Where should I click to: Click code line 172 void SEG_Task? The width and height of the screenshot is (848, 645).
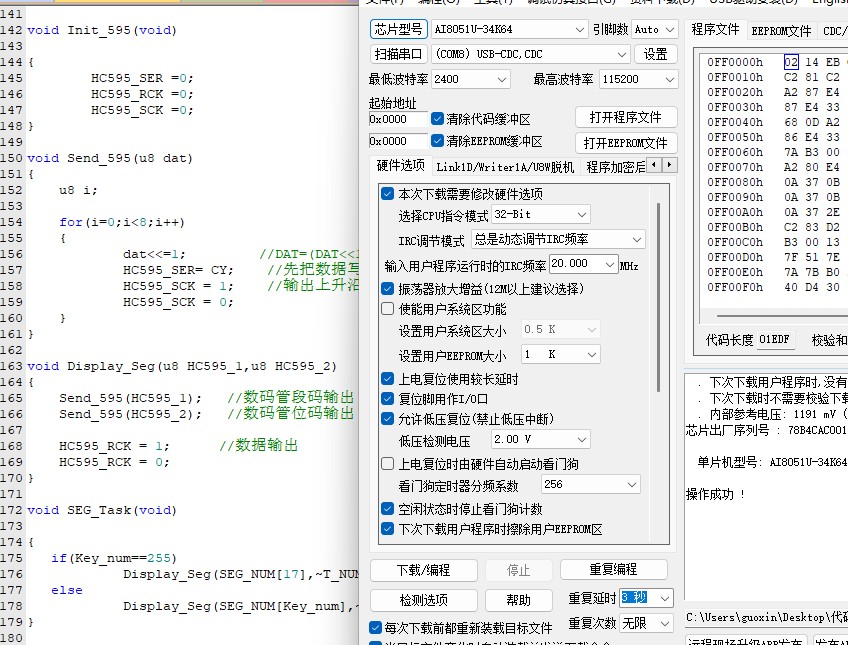(102, 510)
